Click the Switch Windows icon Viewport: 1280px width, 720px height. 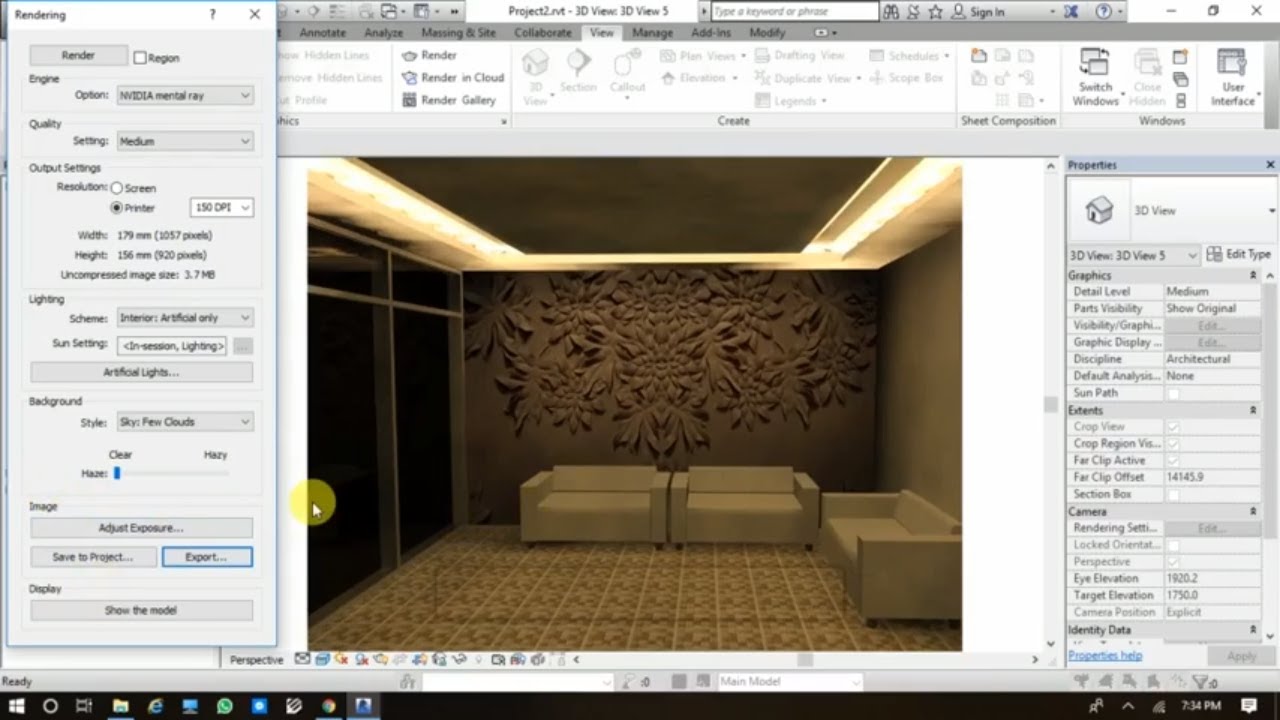coord(1095,63)
